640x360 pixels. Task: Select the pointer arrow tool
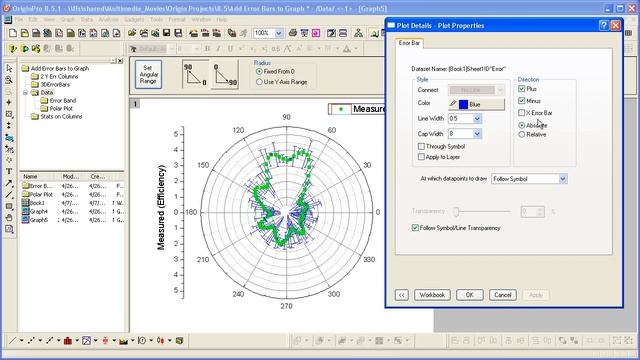click(9, 69)
